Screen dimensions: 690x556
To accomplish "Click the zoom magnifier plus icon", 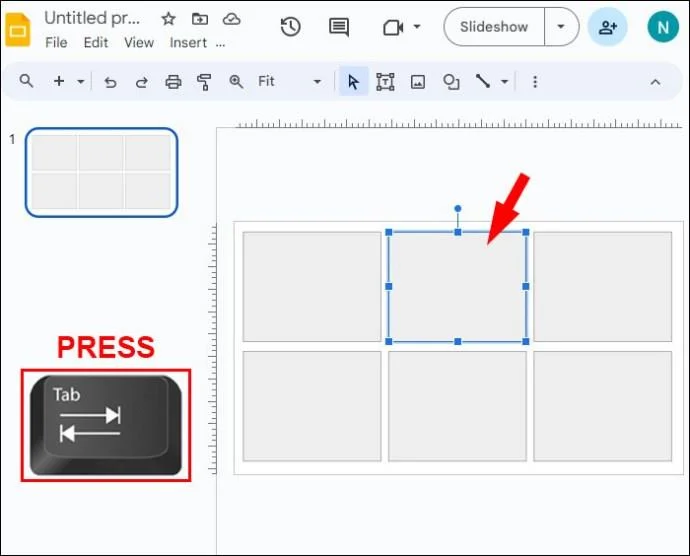I will [236, 81].
